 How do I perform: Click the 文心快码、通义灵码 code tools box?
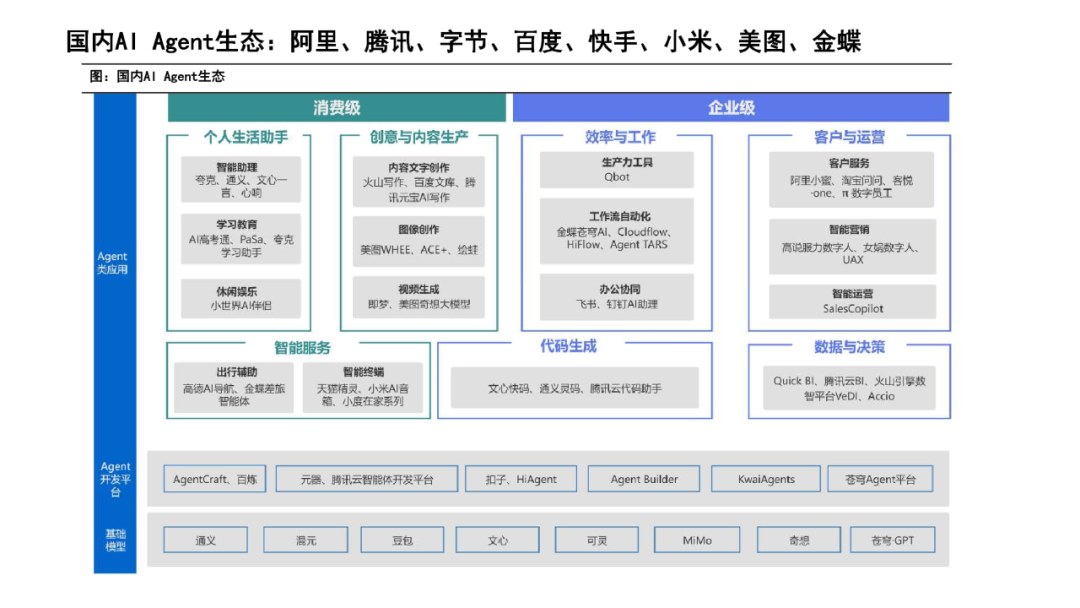(574, 388)
